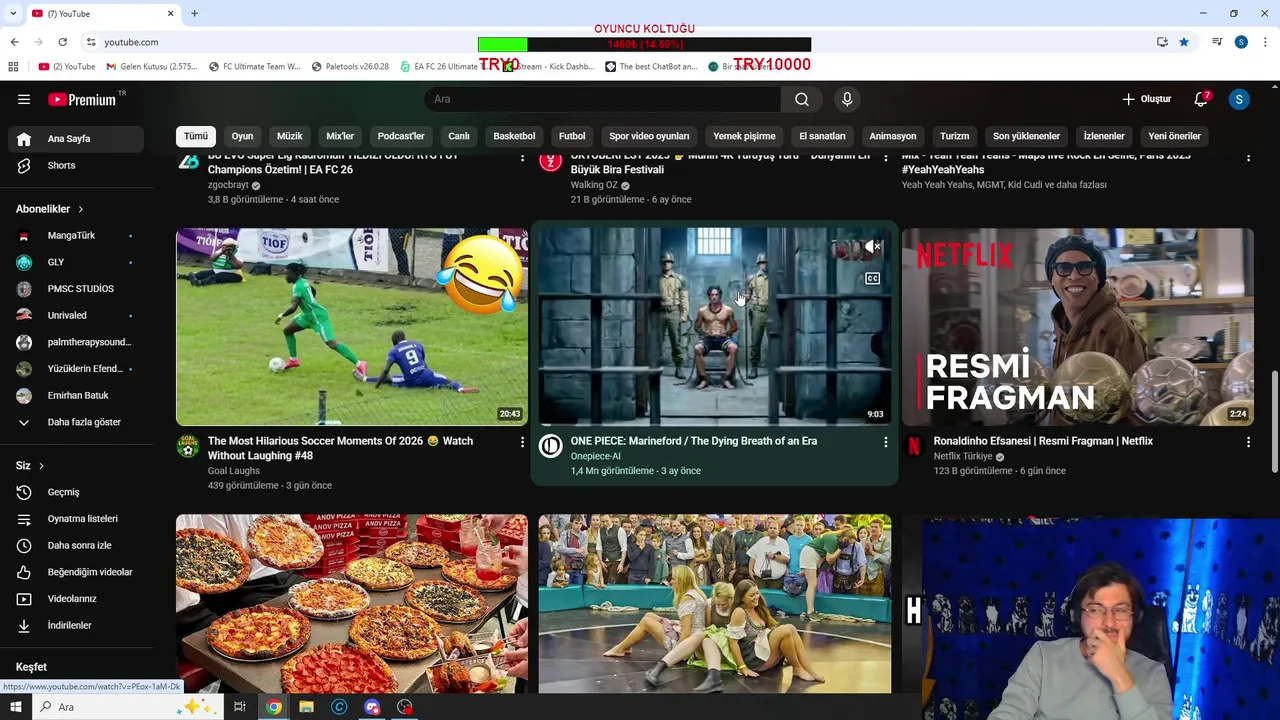Open new Chrome tab
This screenshot has height=720, width=1280.
[194, 13]
